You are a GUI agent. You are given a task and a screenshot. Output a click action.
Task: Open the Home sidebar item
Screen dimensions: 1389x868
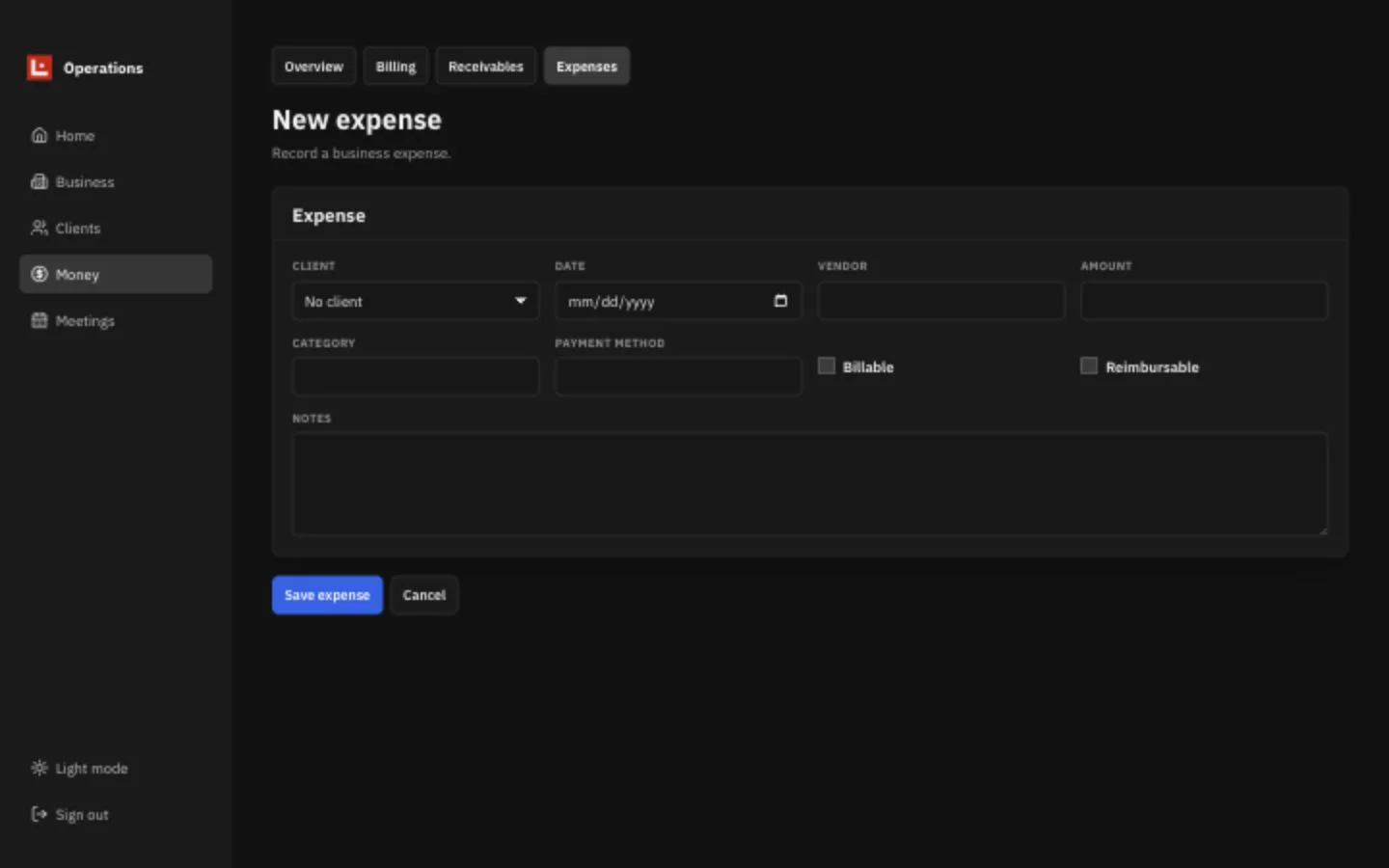pyautogui.click(x=116, y=135)
